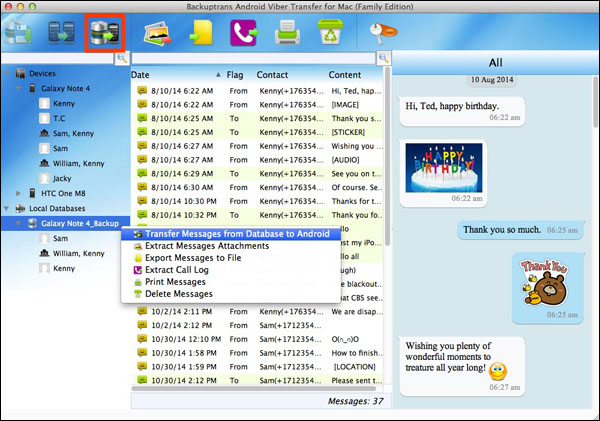The image size is (600, 421).
Task: Click the left sidebar search field
Action: click(x=58, y=58)
